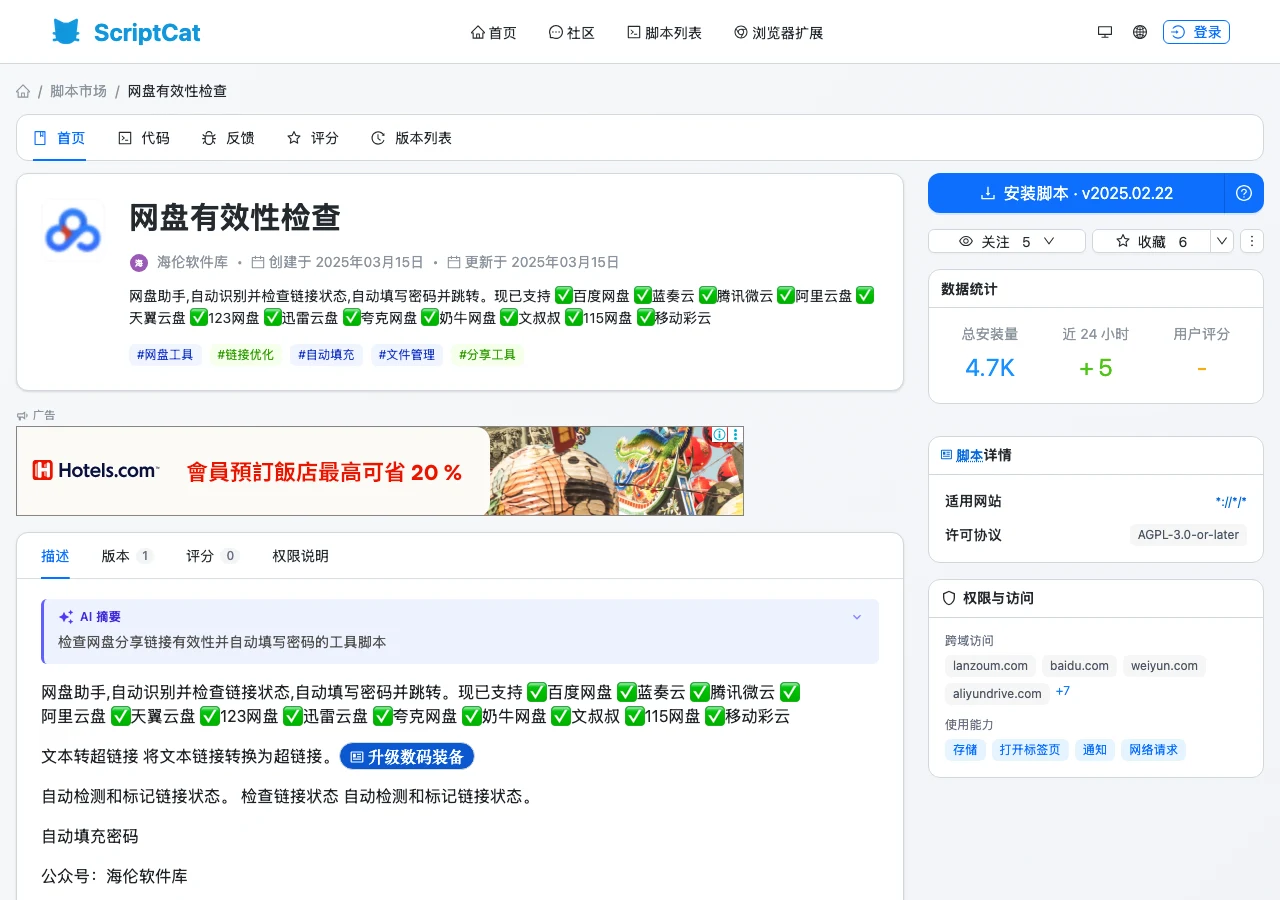Click the 权限与访问 shield icon
The width and height of the screenshot is (1280, 900).
[x=950, y=598]
